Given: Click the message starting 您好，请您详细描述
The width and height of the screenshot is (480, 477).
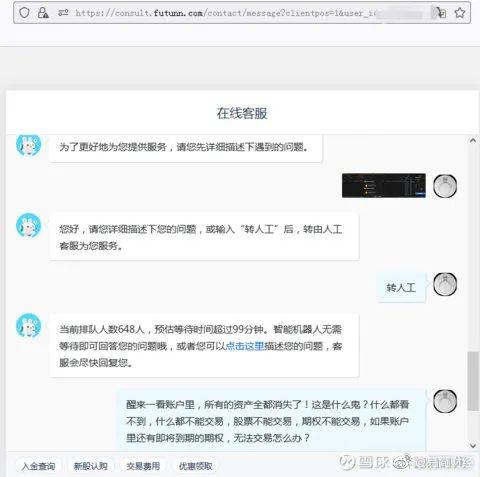Looking at the screenshot, I should [204, 237].
